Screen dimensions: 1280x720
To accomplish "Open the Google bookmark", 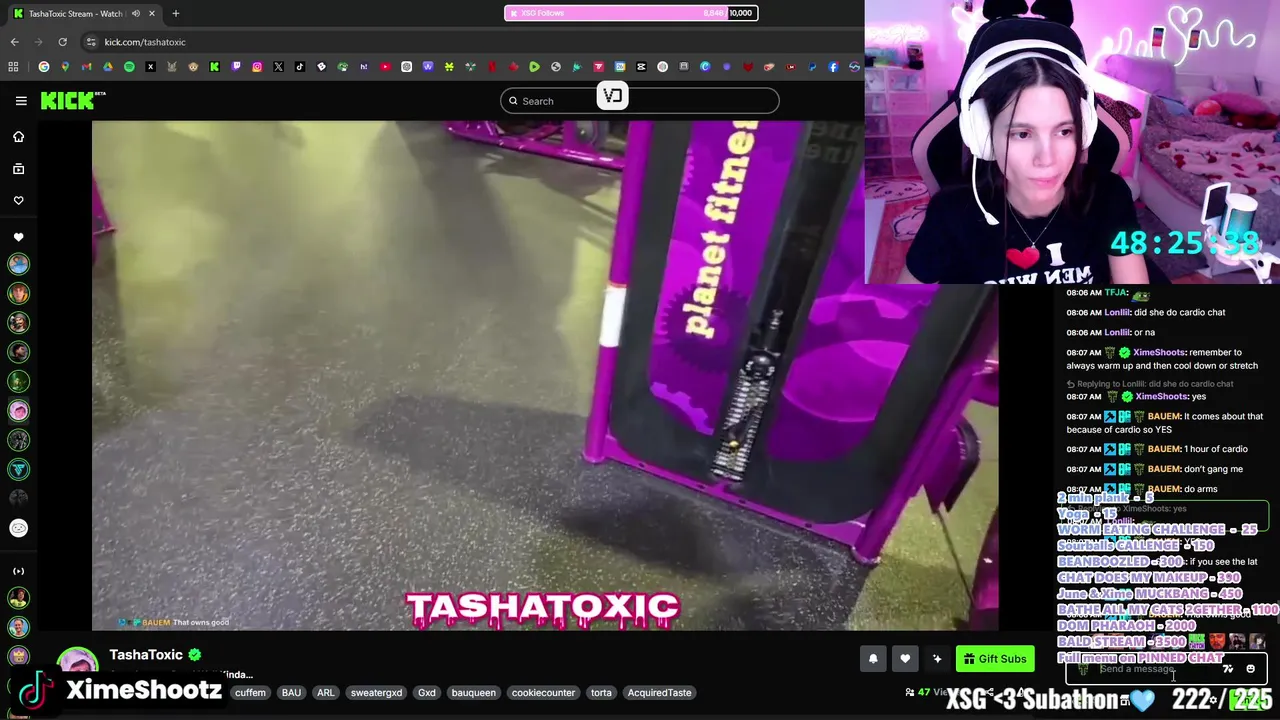I will [43, 67].
